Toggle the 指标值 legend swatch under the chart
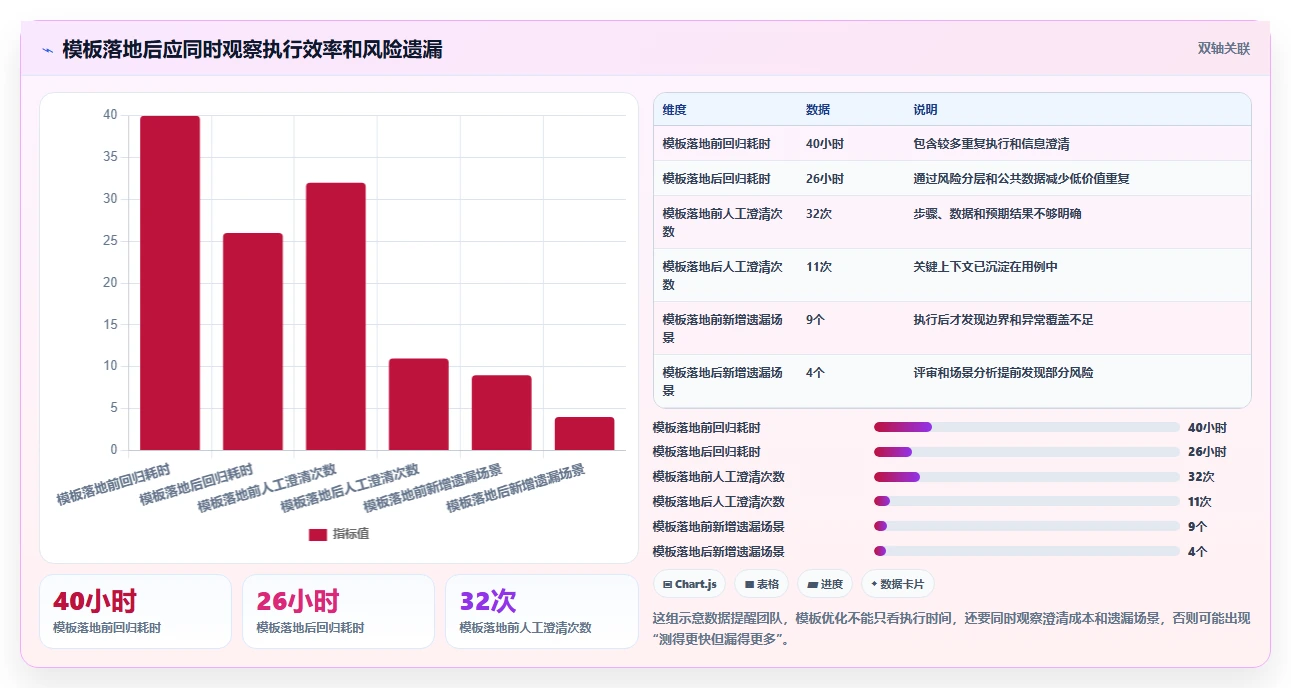Viewport: 1291px width, 688px height. tap(318, 534)
